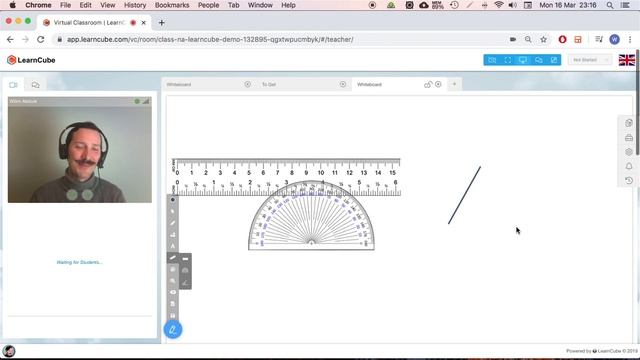The height and width of the screenshot is (360, 640).
Task: Open a new Chrome tab
Action: [161, 23]
